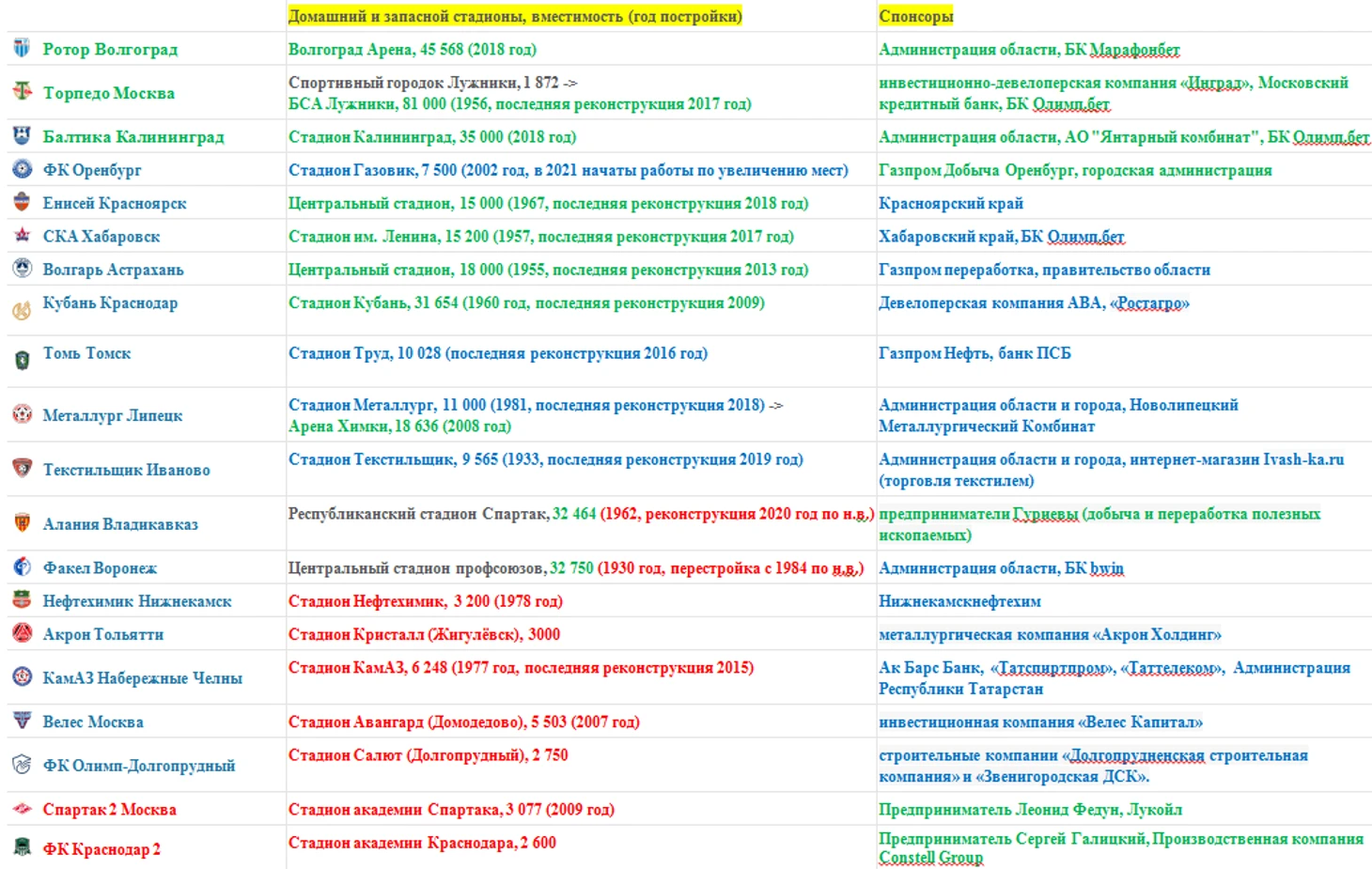The image size is (1372, 869).
Task: Click the Акрон Тольятти club logo
Action: 22,633
